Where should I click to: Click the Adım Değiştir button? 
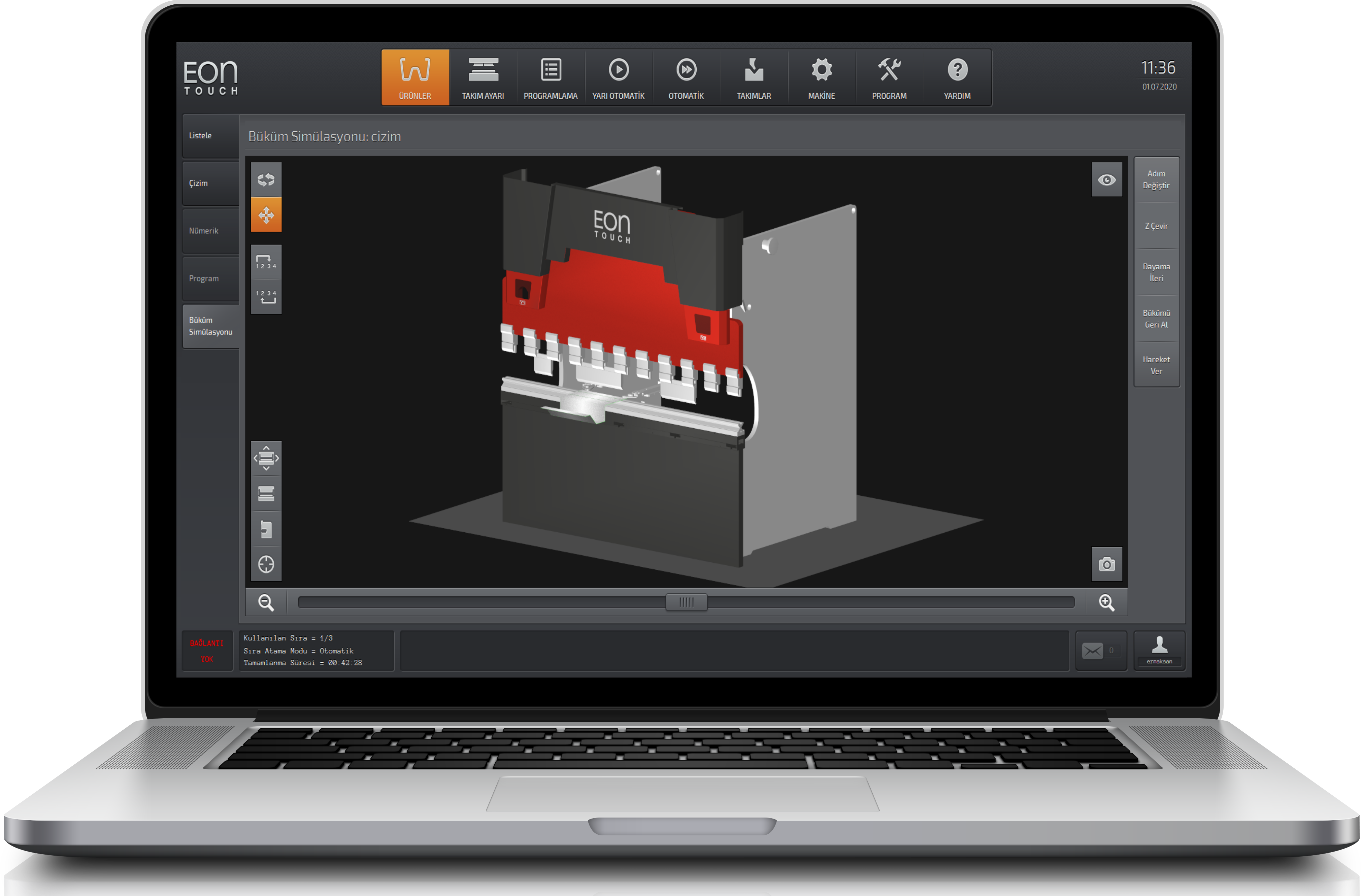coord(1156,179)
